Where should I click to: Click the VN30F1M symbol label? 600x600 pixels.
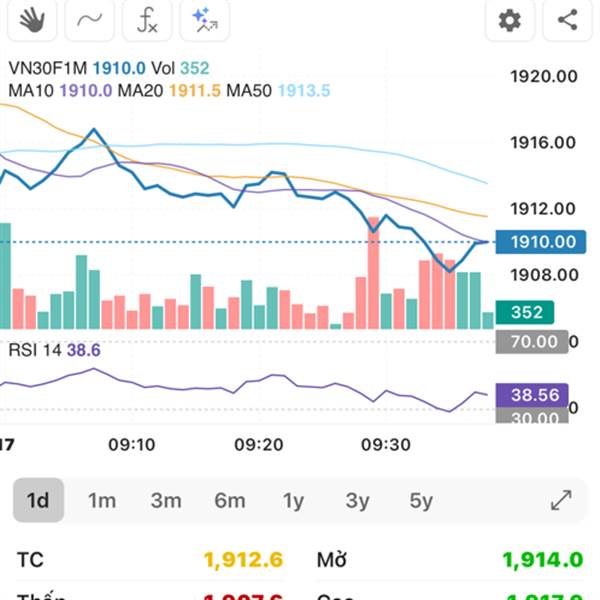click(48, 69)
